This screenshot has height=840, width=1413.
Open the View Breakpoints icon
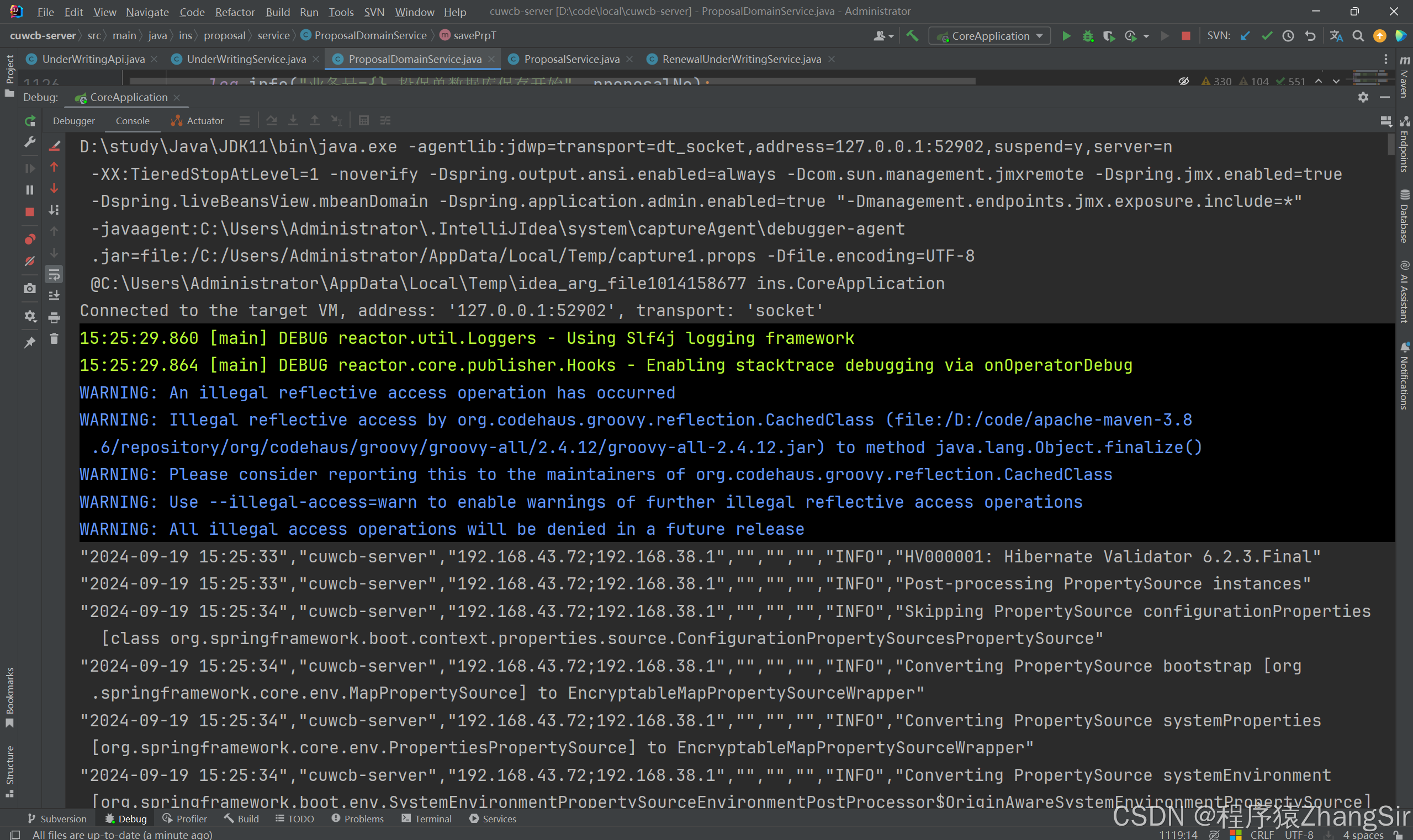(x=30, y=239)
